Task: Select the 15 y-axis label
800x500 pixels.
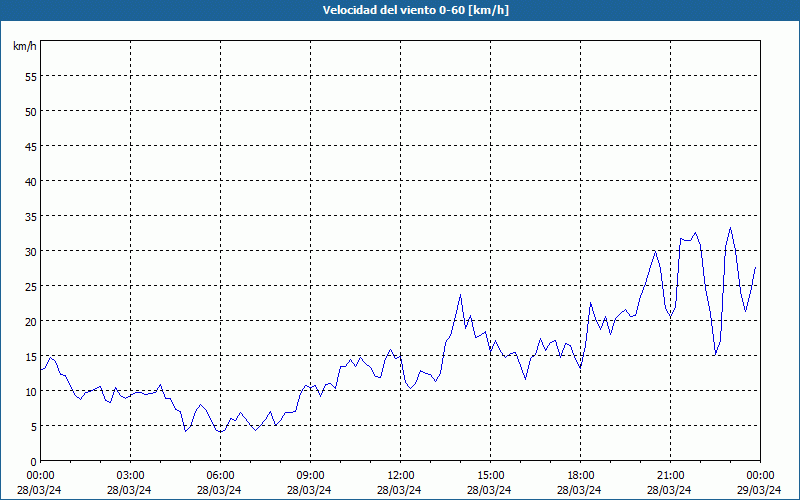Action: (x=31, y=356)
